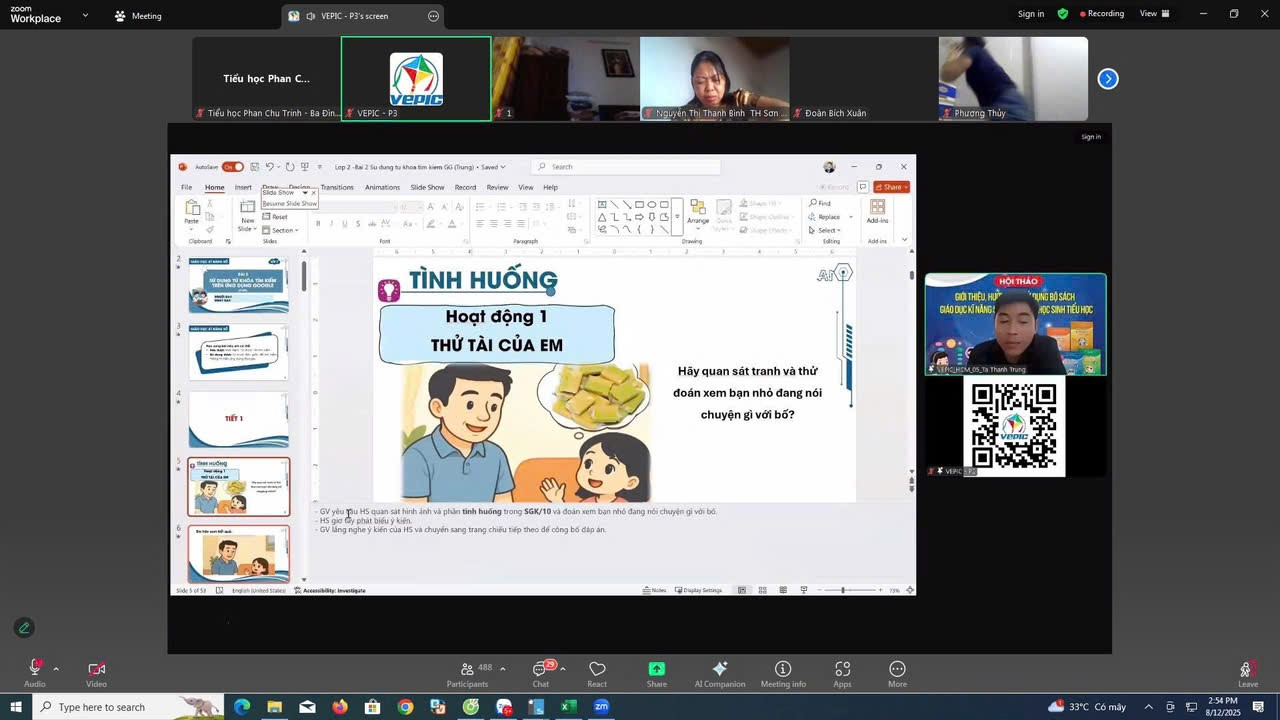This screenshot has height=720, width=1280.
Task: Select Nguyễn Thị Thanh Bình's video thumbnail
Action: click(x=714, y=79)
